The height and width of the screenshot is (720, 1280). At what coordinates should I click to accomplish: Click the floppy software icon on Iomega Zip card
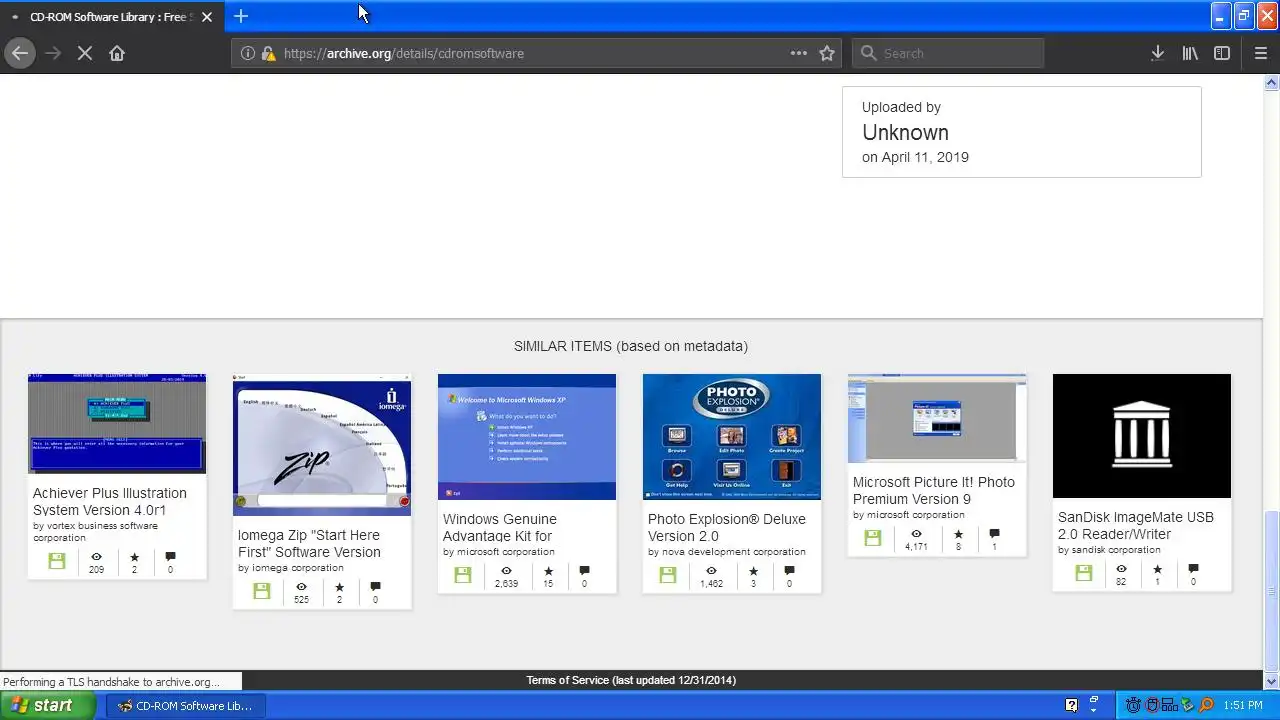coord(262,591)
